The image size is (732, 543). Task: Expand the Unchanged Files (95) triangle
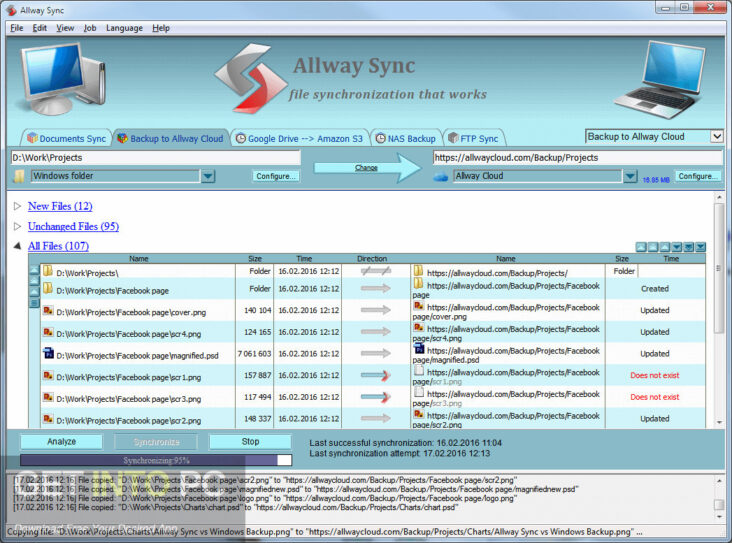click(x=17, y=226)
